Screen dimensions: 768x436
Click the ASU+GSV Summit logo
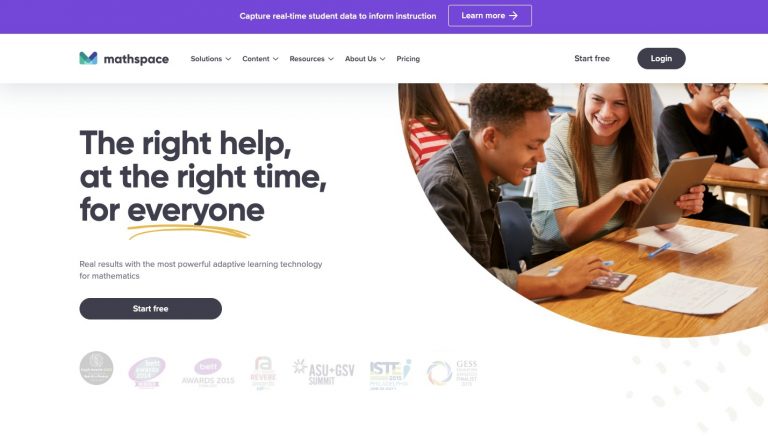coord(323,372)
